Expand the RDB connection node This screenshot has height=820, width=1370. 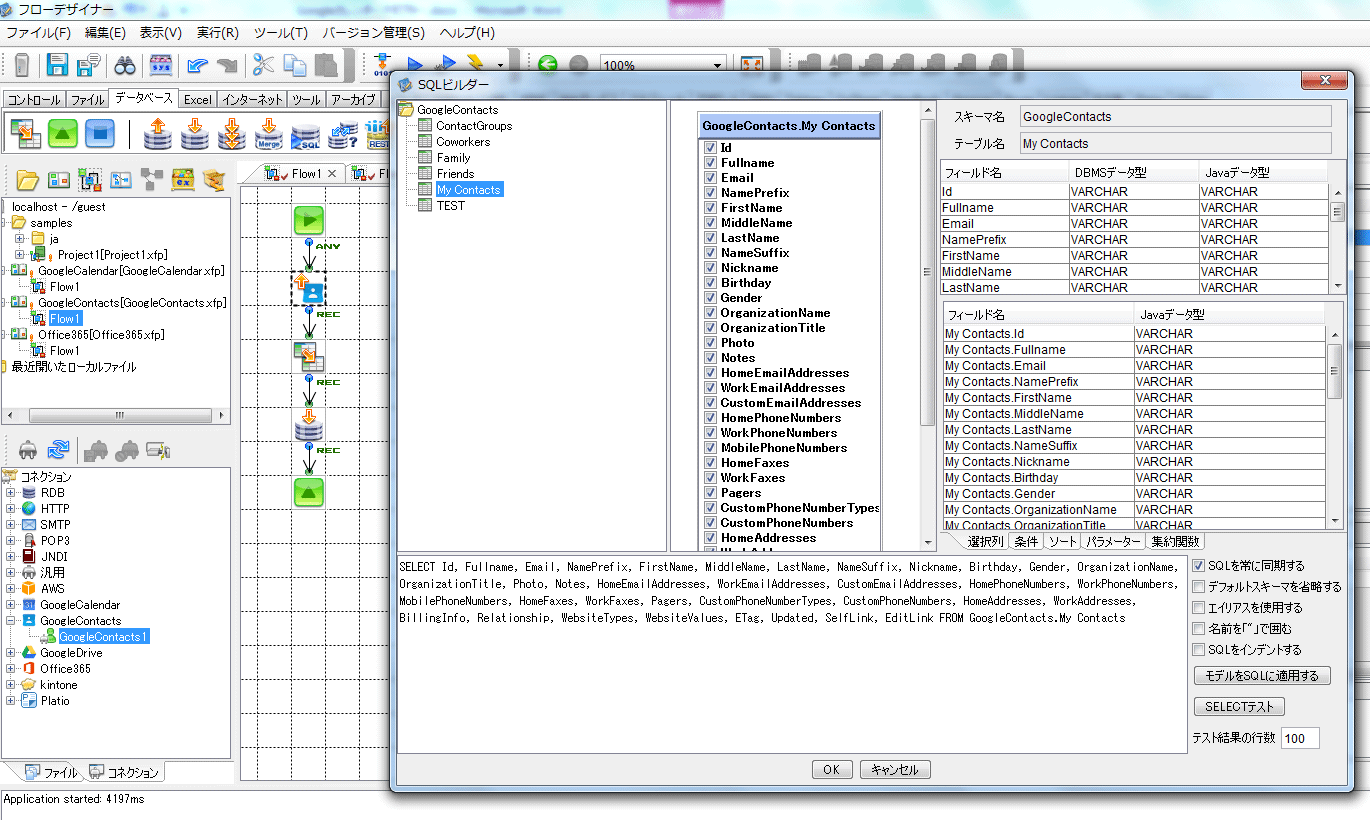(11, 493)
